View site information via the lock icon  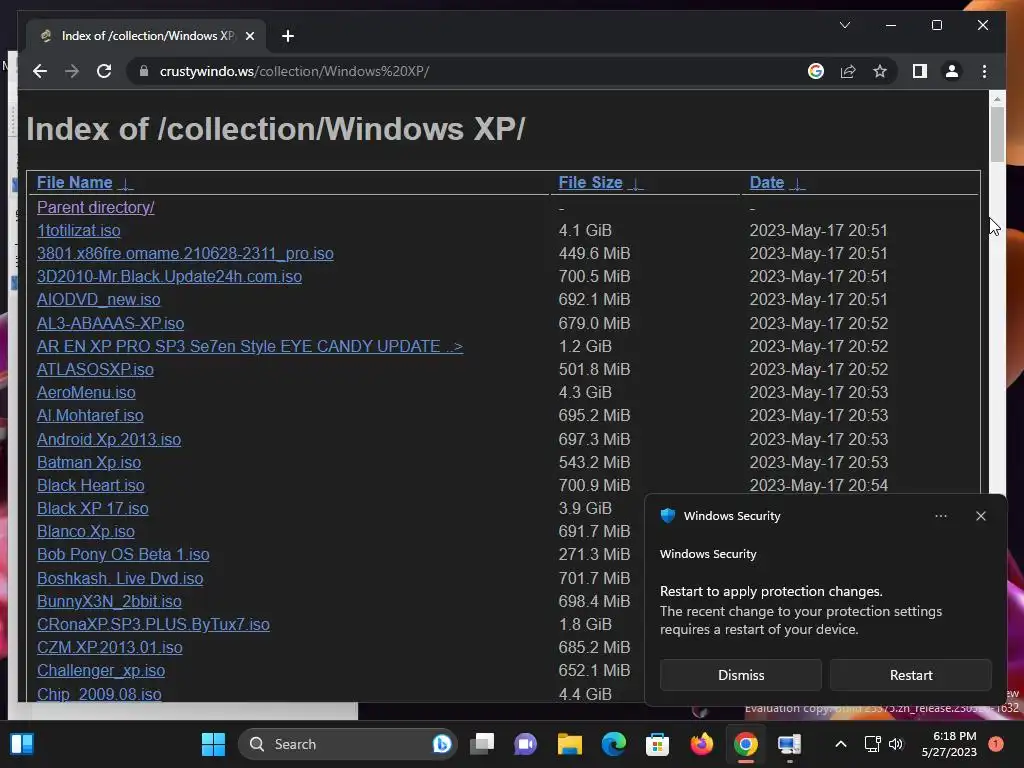coord(144,71)
